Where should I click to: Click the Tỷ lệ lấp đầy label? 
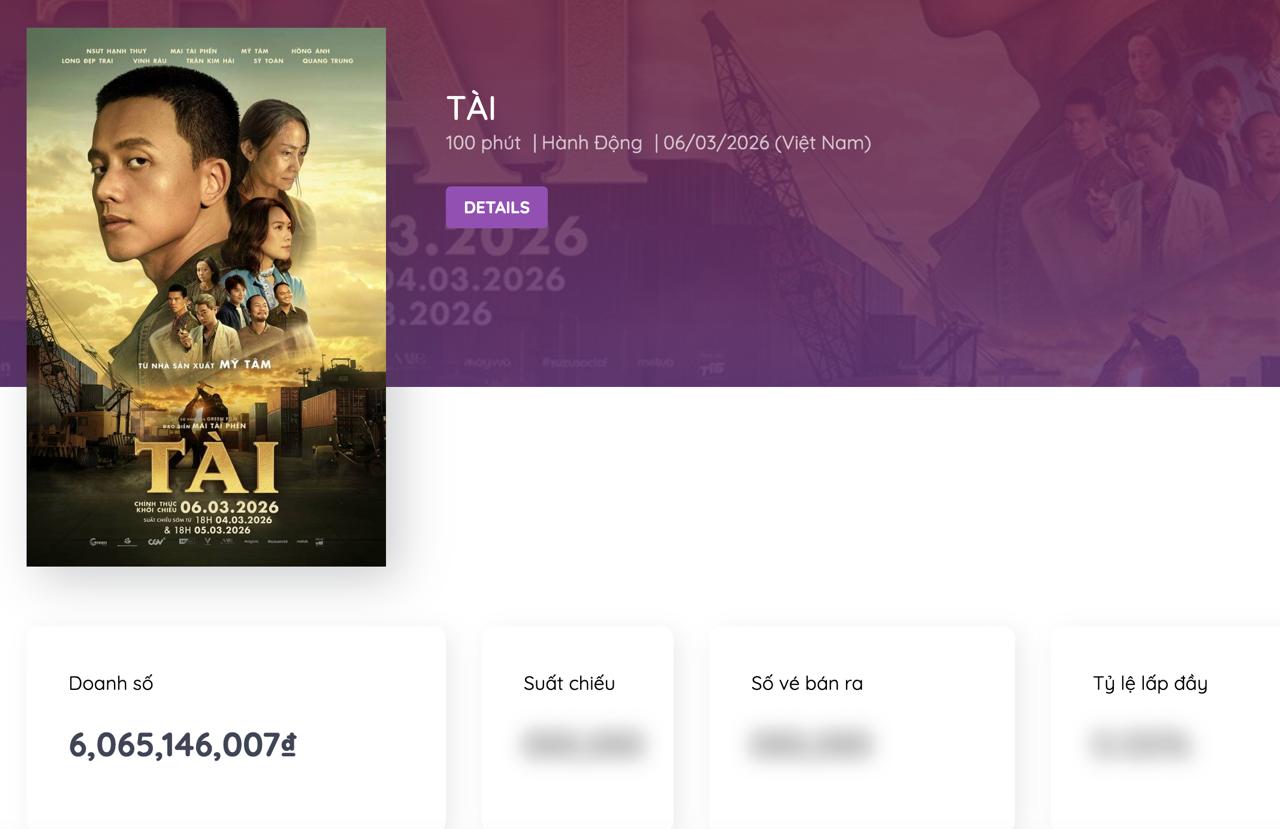[x=1150, y=683]
